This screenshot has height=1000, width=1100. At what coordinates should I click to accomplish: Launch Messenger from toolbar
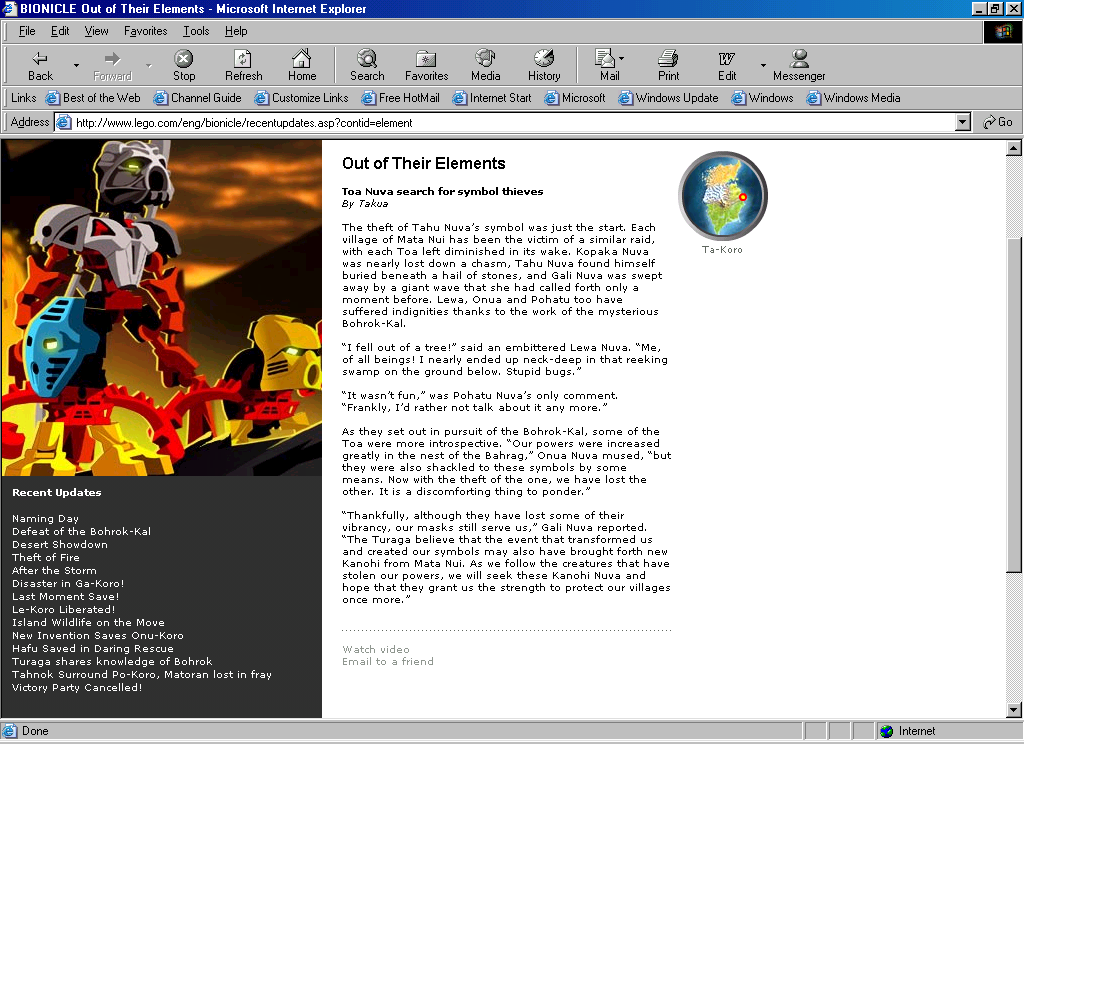point(798,65)
